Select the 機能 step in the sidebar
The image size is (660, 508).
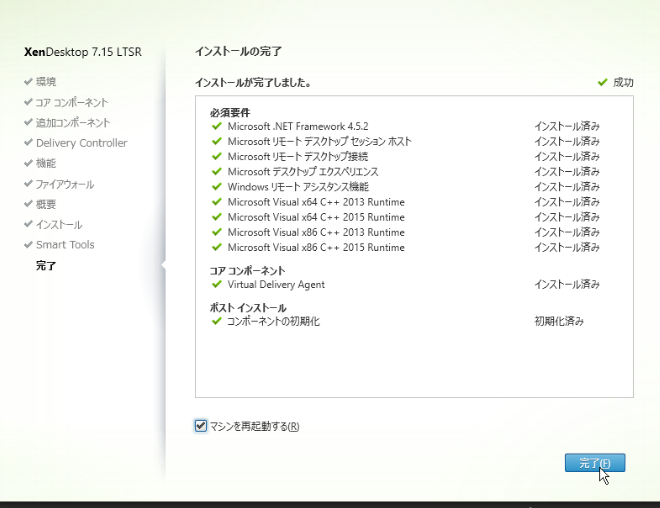coord(46,163)
